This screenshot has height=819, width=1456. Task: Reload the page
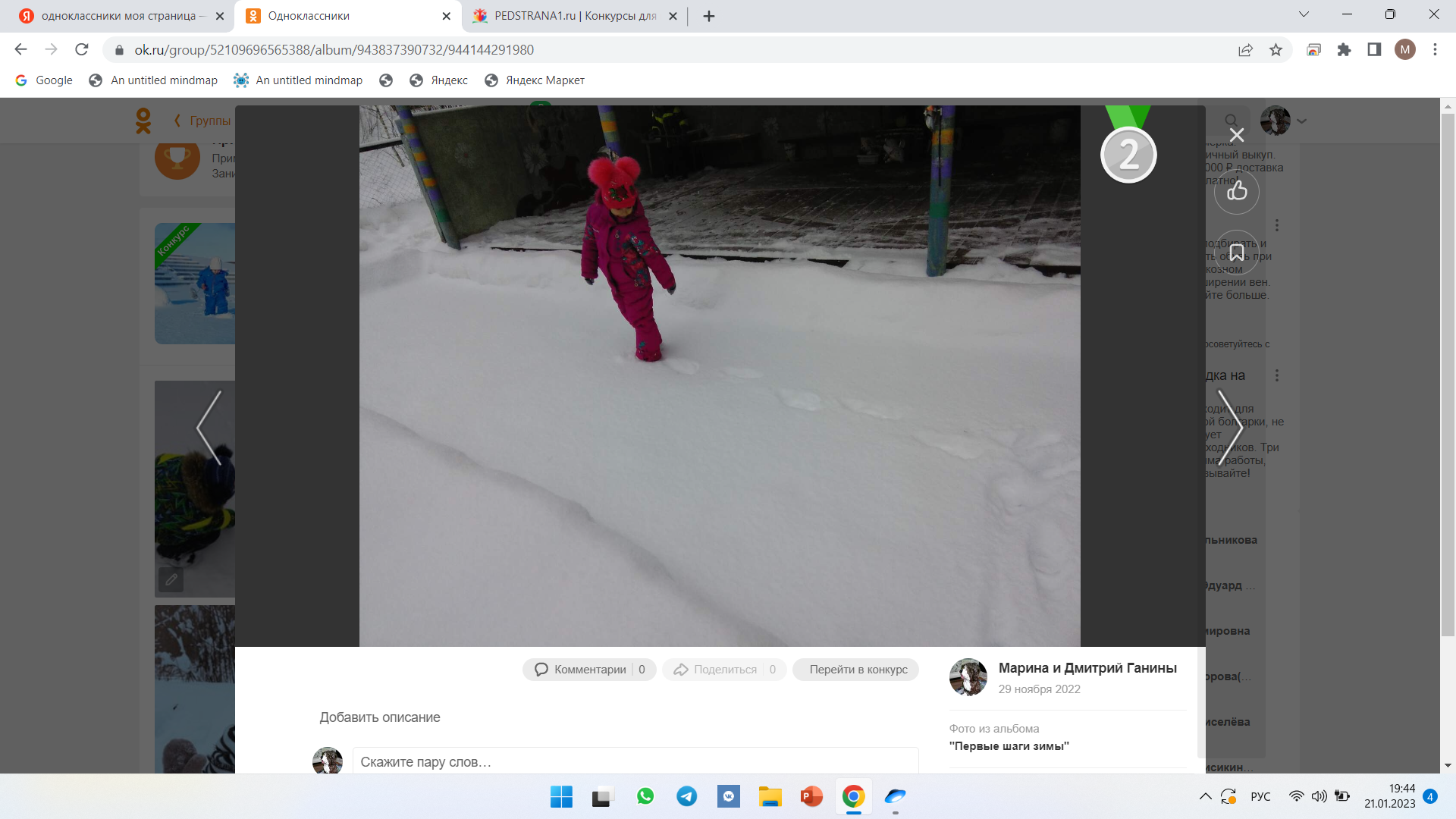(x=82, y=50)
